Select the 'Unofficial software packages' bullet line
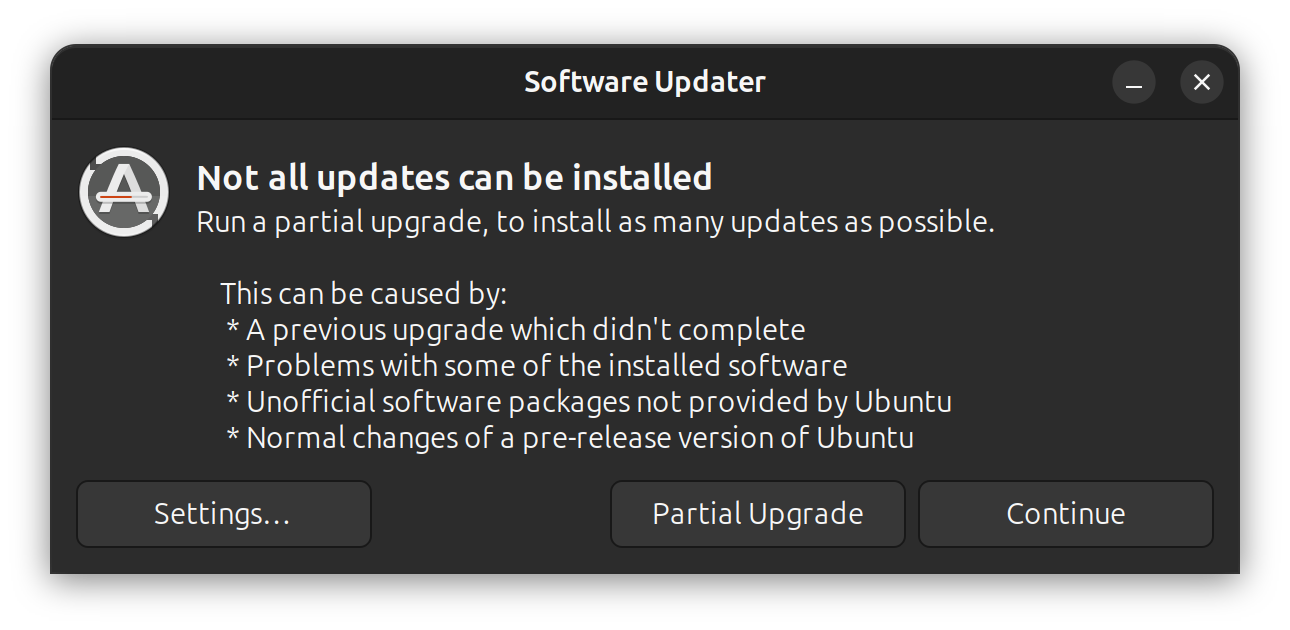This screenshot has width=1290, height=630. (588, 402)
